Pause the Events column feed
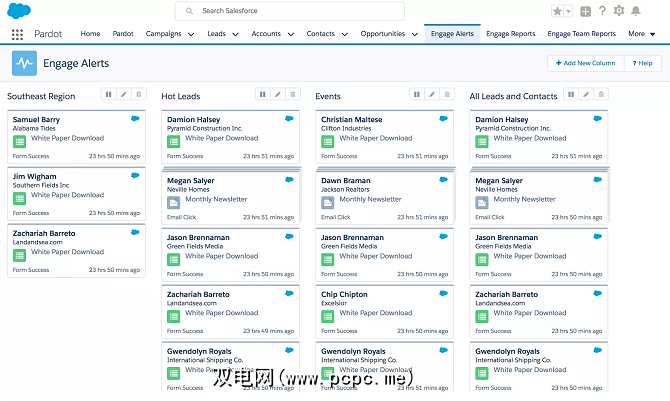 click(x=417, y=94)
